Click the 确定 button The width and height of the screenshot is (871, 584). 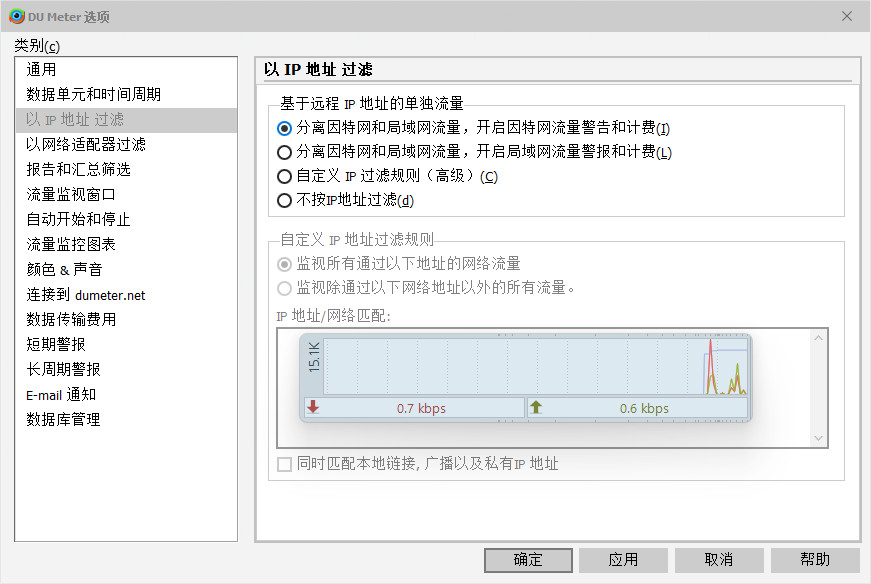click(x=528, y=560)
